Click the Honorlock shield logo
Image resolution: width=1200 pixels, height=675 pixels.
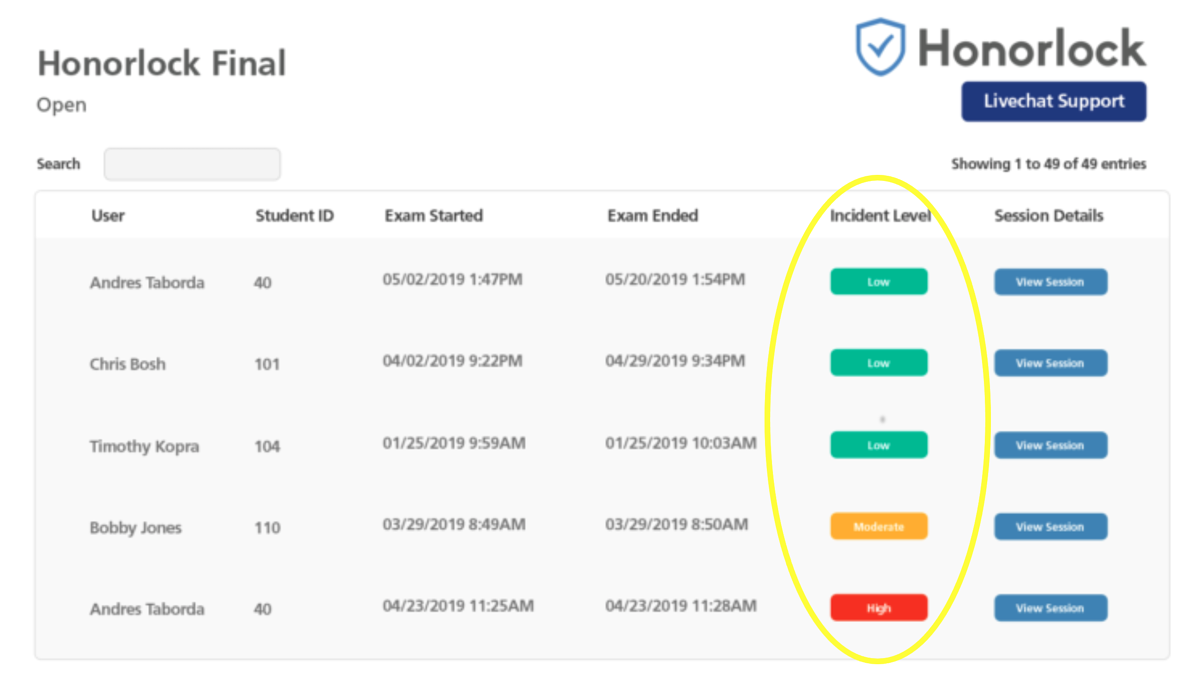880,46
